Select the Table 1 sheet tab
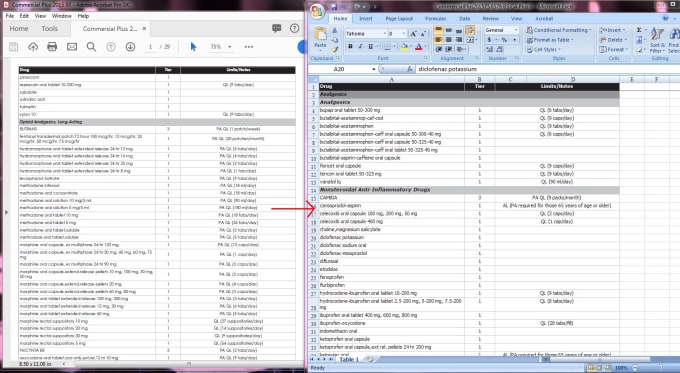This screenshot has height=373, width=680. 349,360
